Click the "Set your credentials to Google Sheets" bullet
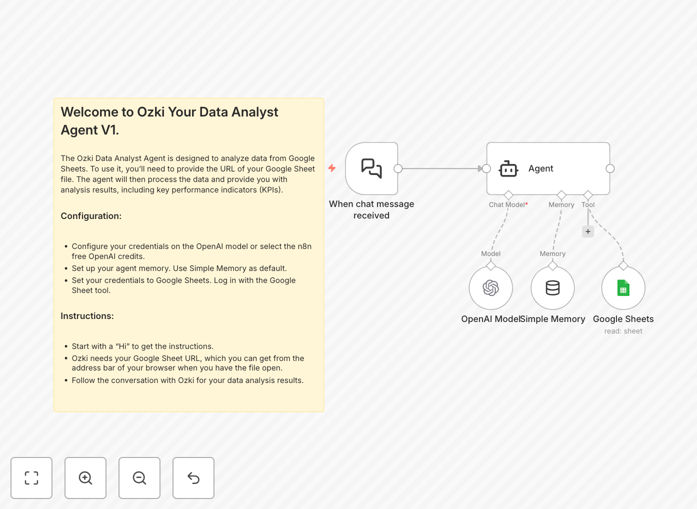Image resolution: width=697 pixels, height=509 pixels. point(184,285)
